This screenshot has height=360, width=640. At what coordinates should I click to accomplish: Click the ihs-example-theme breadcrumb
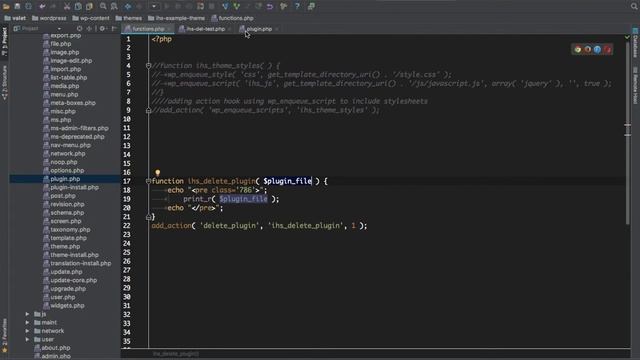coord(176,18)
